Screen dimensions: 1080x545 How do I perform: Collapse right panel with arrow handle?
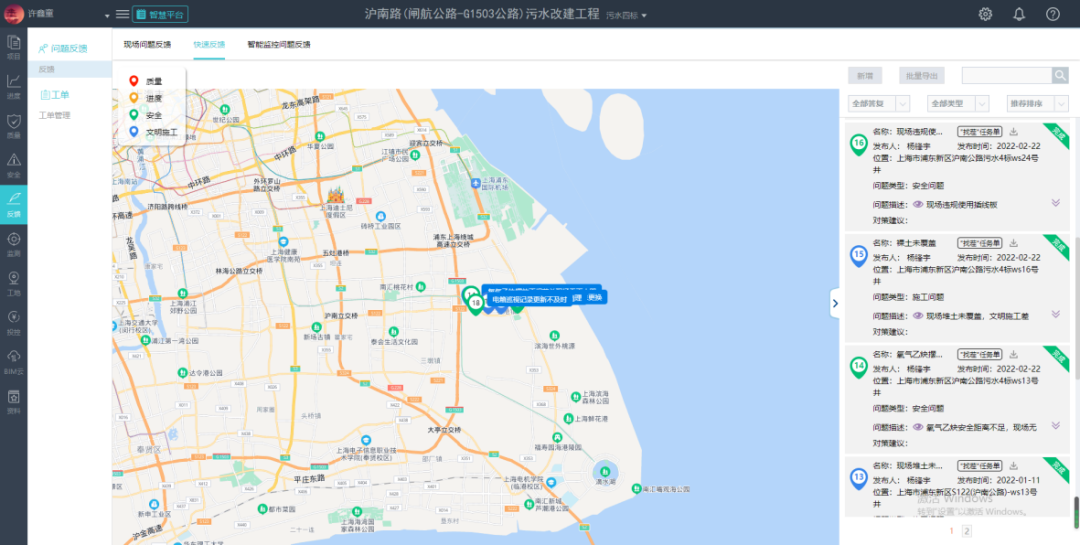tap(835, 303)
